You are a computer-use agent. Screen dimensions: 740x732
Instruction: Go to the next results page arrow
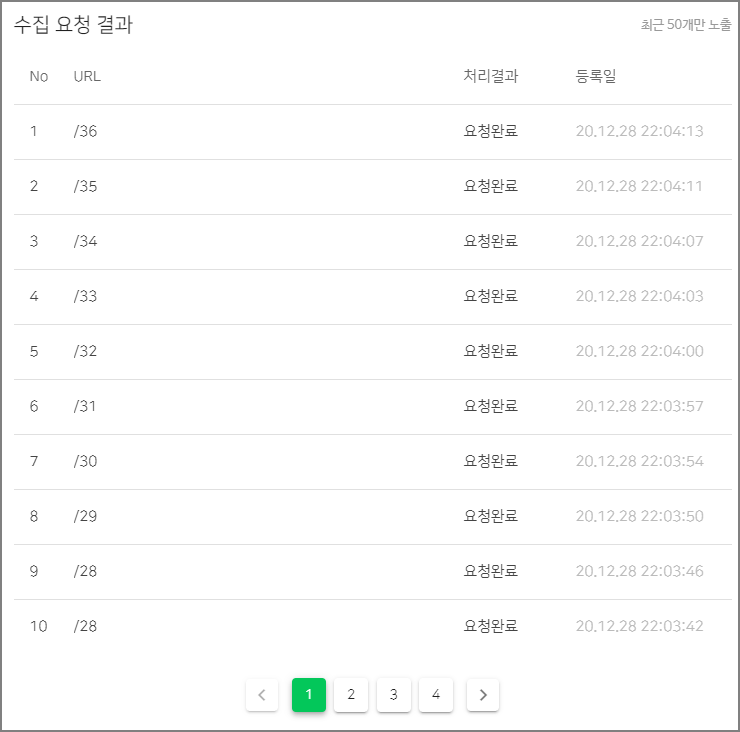tap(483, 695)
